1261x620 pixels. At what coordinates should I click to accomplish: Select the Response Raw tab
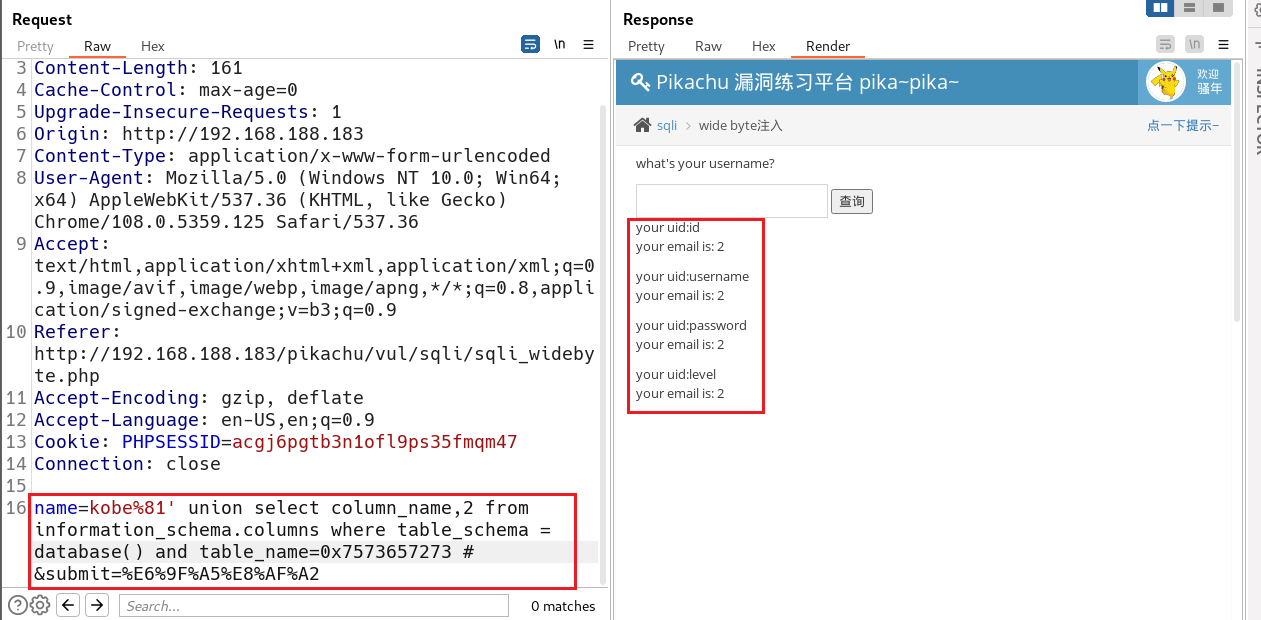coord(708,46)
